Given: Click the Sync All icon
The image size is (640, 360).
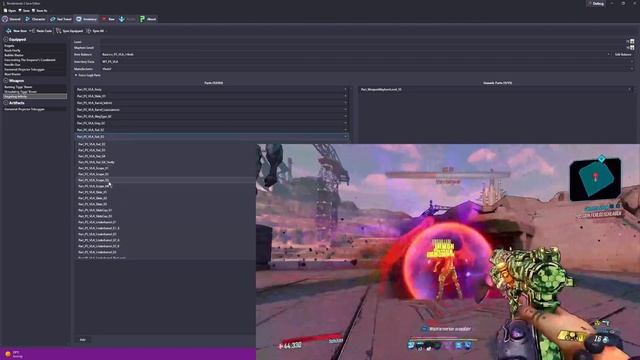Looking at the screenshot, I should tap(89, 31).
